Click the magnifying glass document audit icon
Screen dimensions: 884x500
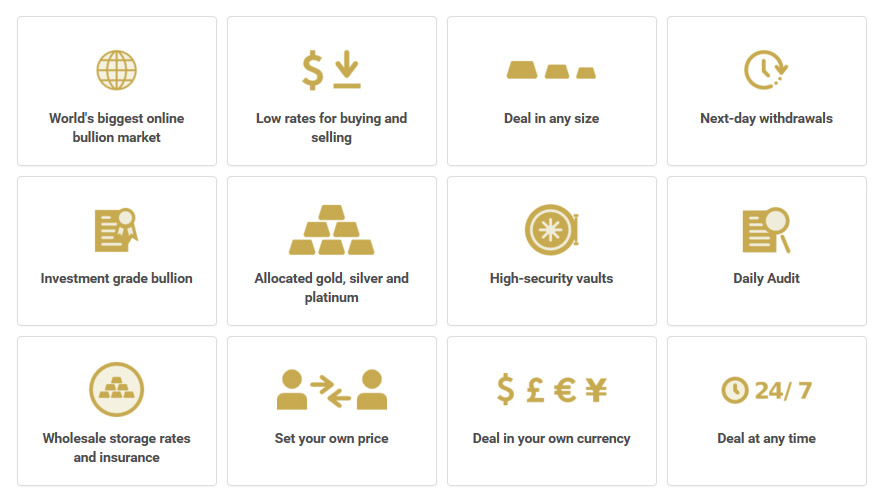click(766, 230)
